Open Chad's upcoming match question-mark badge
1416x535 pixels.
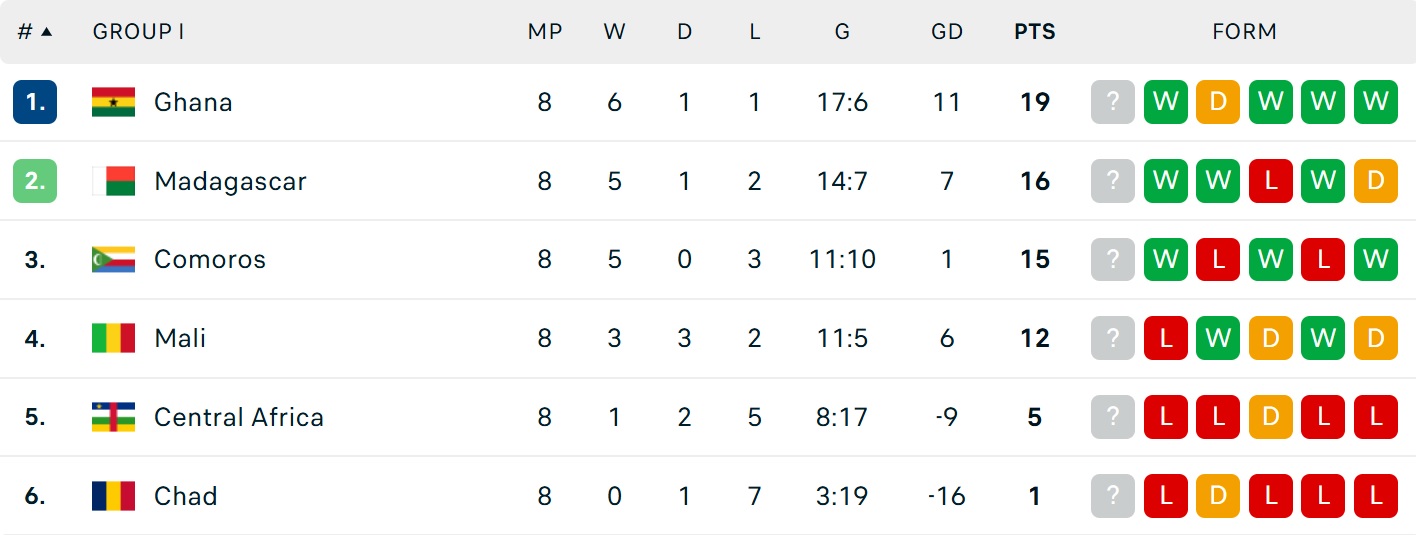[x=1113, y=496]
